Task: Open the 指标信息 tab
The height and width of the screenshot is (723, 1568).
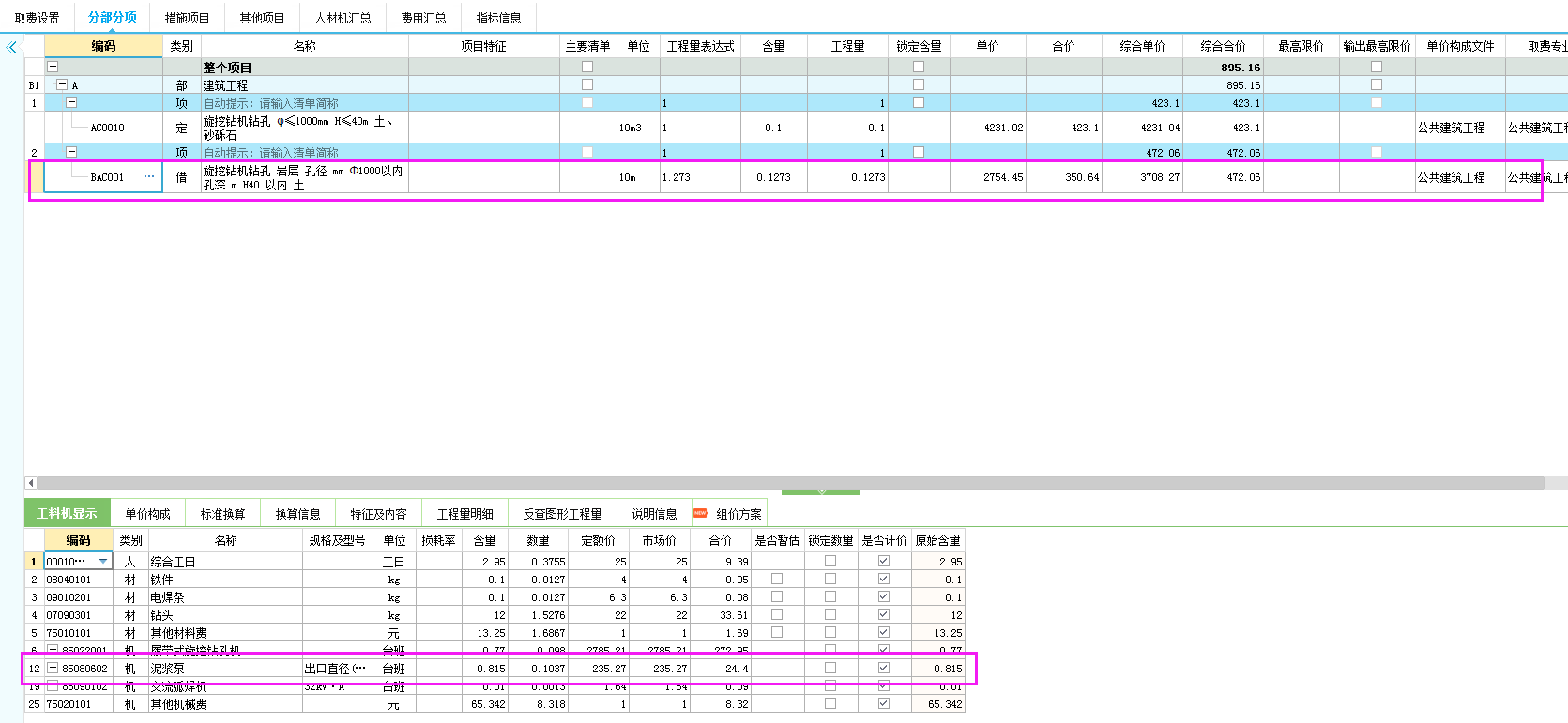Action: (498, 18)
